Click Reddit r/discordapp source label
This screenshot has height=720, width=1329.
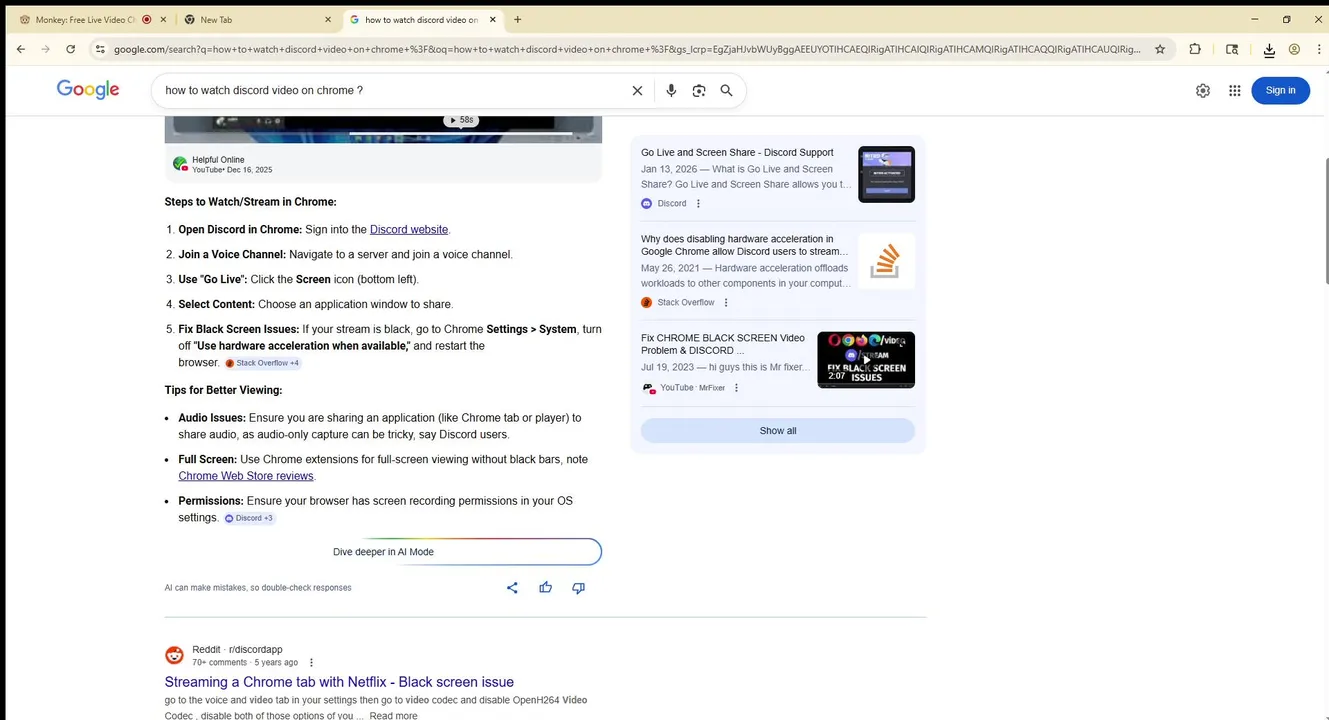[x=237, y=650]
